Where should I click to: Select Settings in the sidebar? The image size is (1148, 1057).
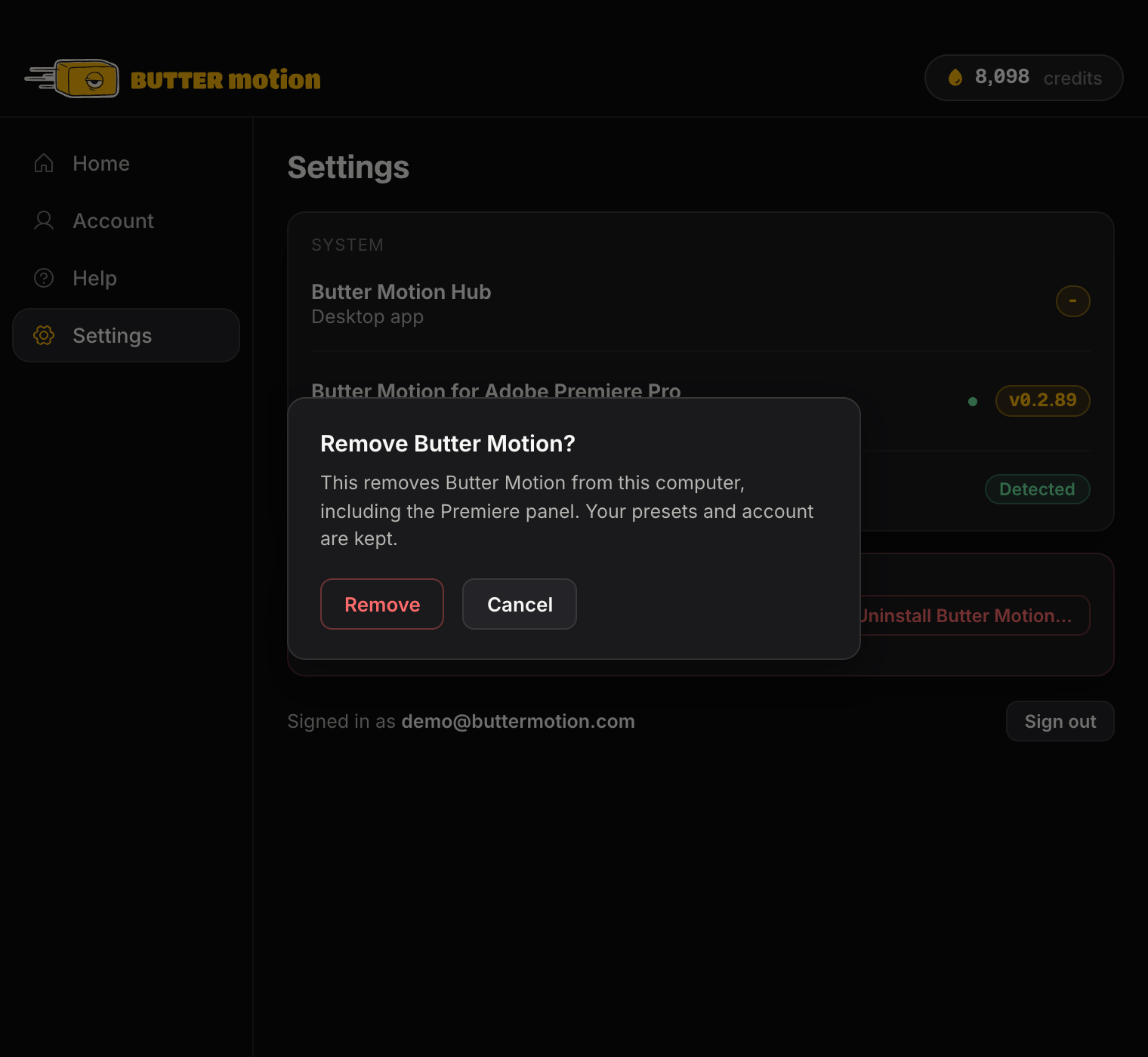[x=126, y=335]
